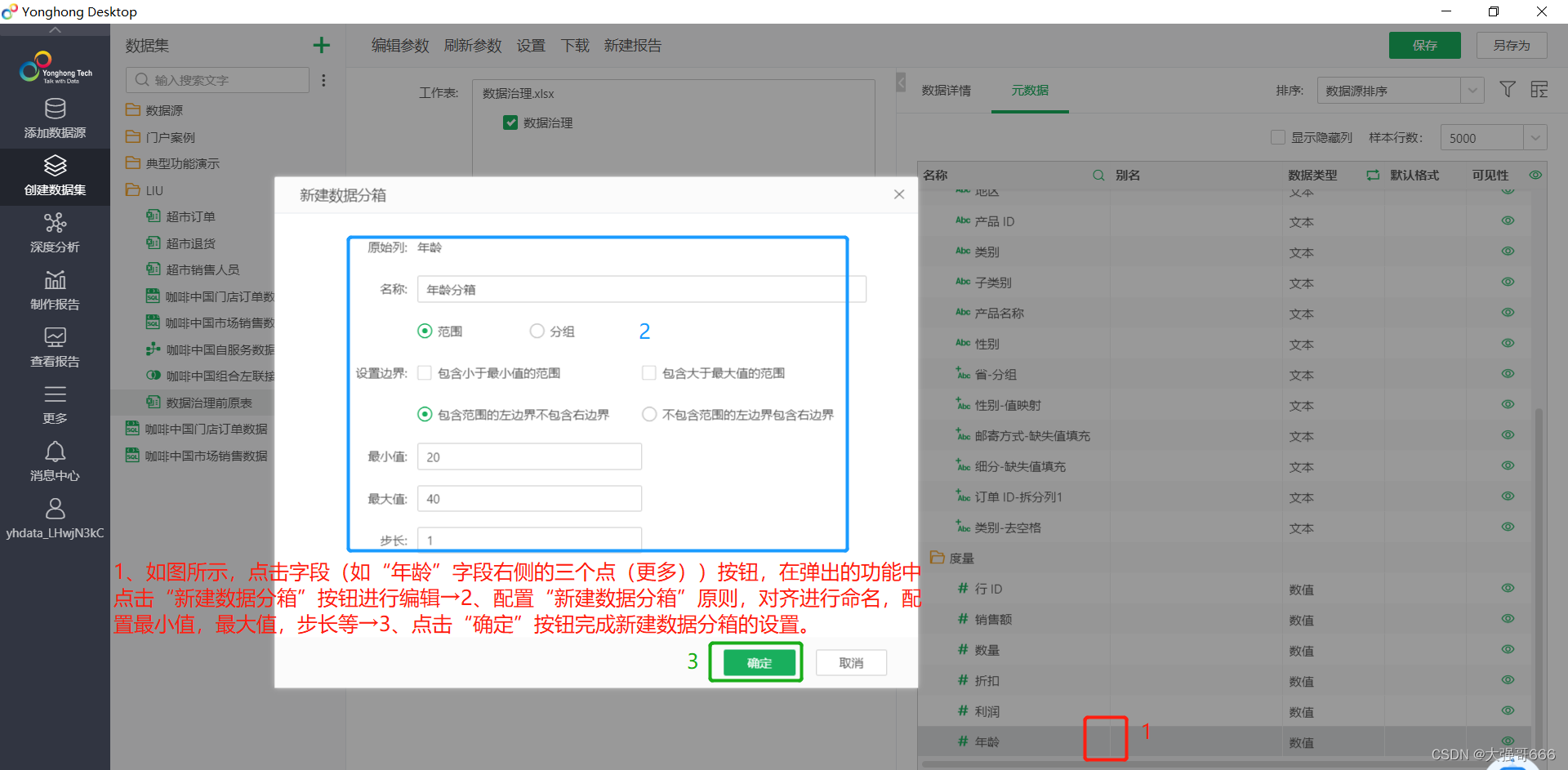
Task: Select 包含范围的左边界不包含右边界 radio option
Action: 425,414
